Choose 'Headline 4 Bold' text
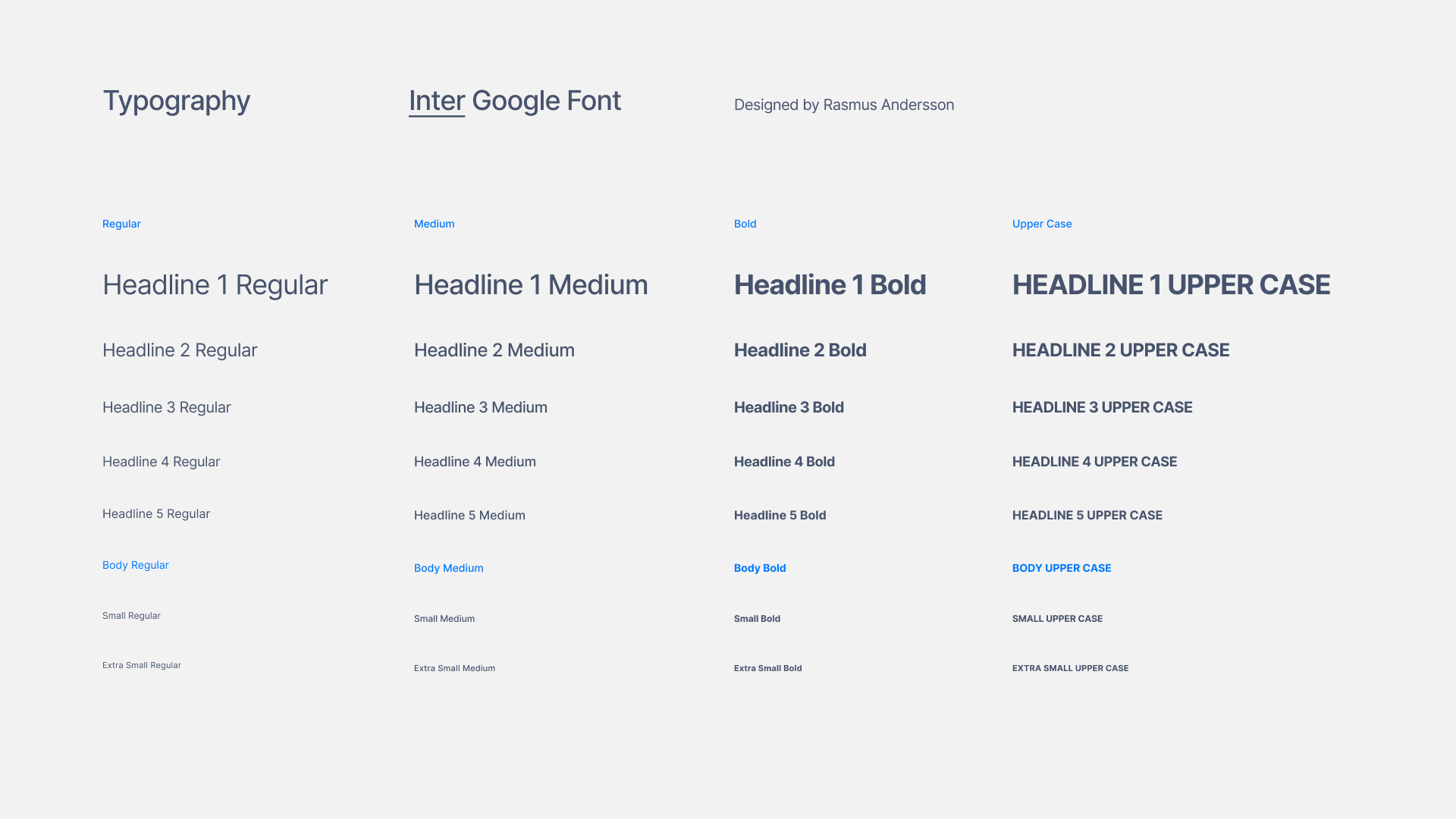Screen dimensions: 1456x819 click(x=784, y=462)
